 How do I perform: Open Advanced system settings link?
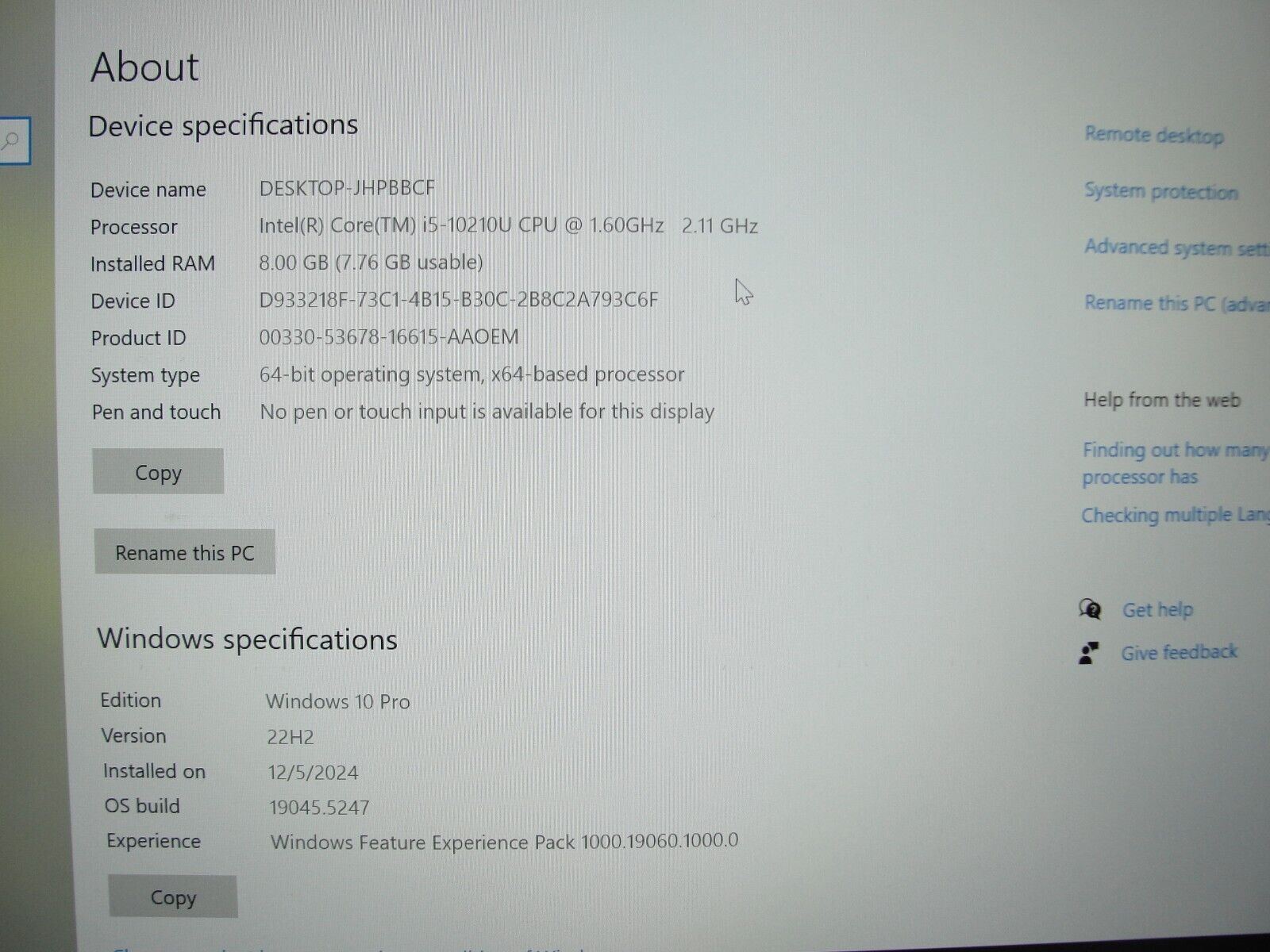pos(1177,248)
